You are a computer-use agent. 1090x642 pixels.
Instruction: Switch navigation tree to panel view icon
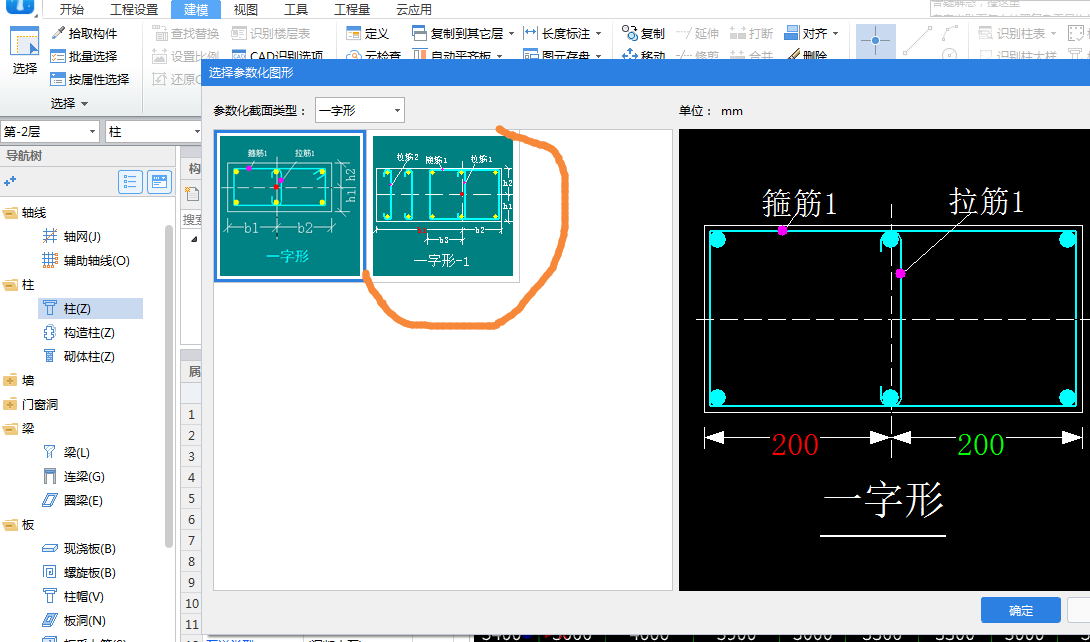160,181
